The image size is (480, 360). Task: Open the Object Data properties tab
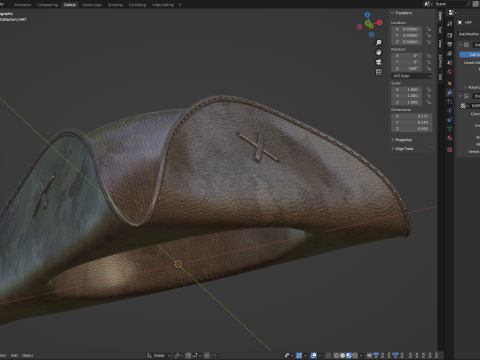click(450, 129)
